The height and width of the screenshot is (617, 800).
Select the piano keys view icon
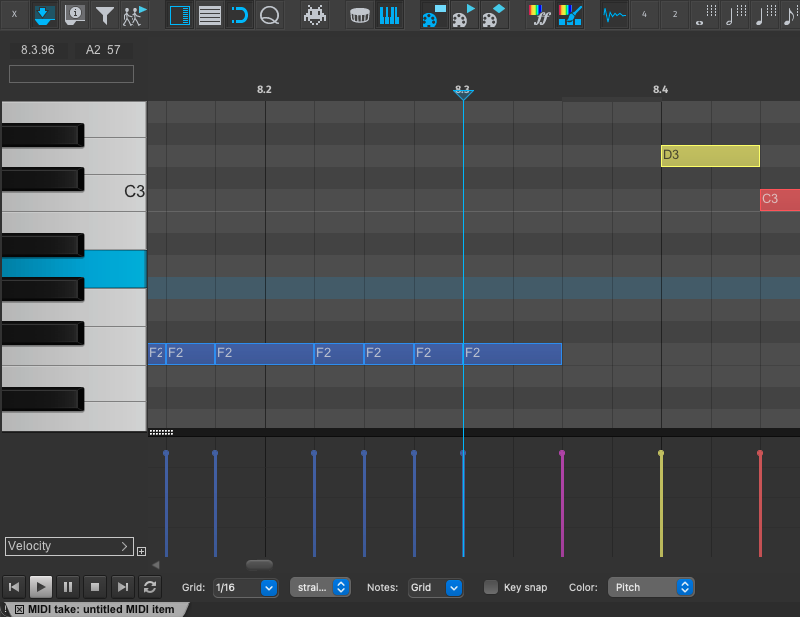[x=390, y=15]
